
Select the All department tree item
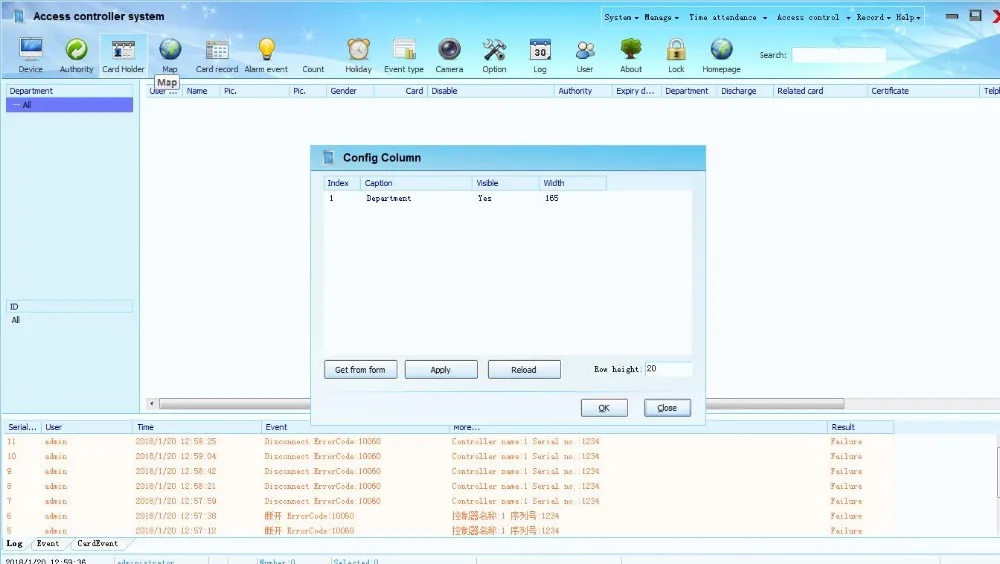coord(70,105)
